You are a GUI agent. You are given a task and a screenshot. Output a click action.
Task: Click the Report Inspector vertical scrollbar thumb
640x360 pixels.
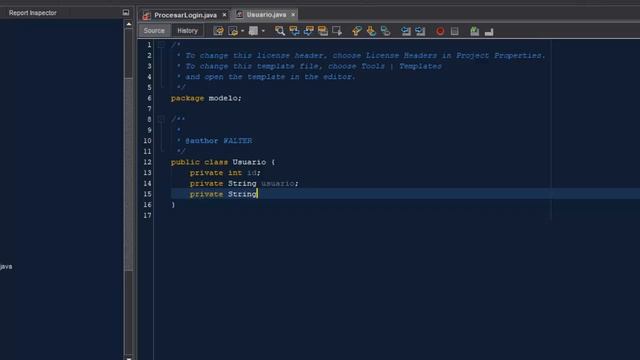click(x=129, y=173)
